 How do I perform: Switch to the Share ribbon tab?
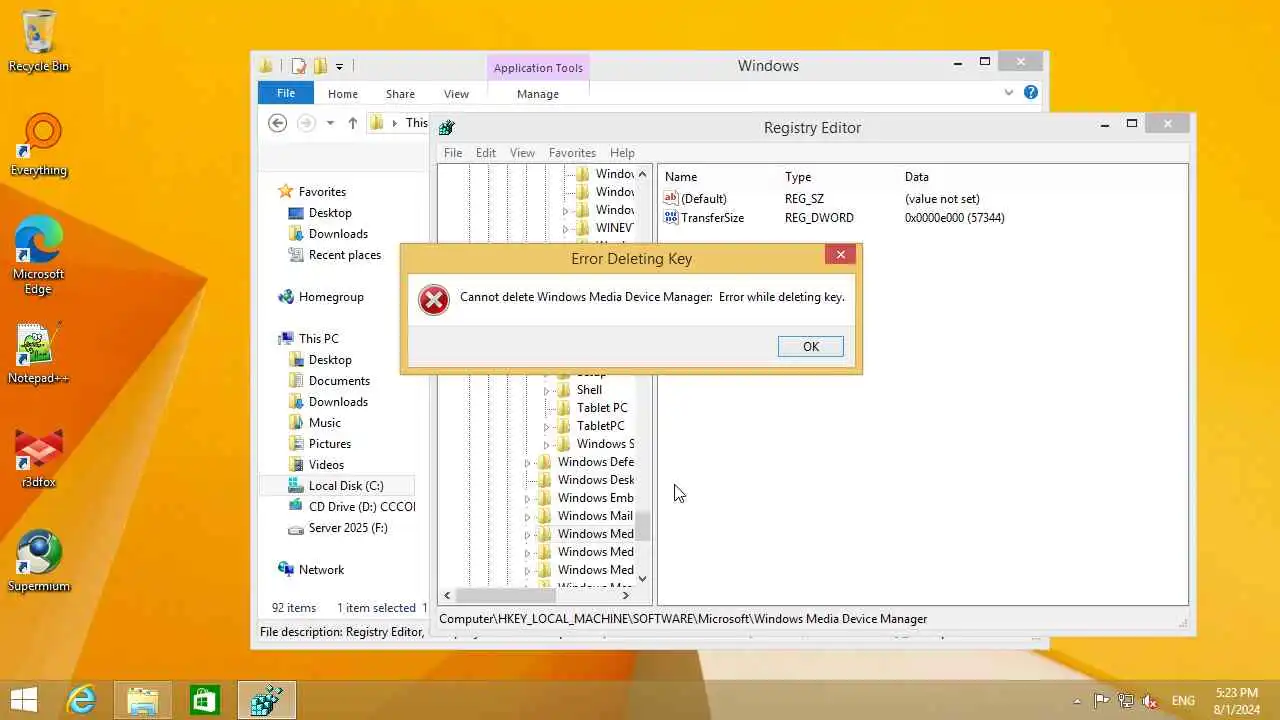(400, 94)
